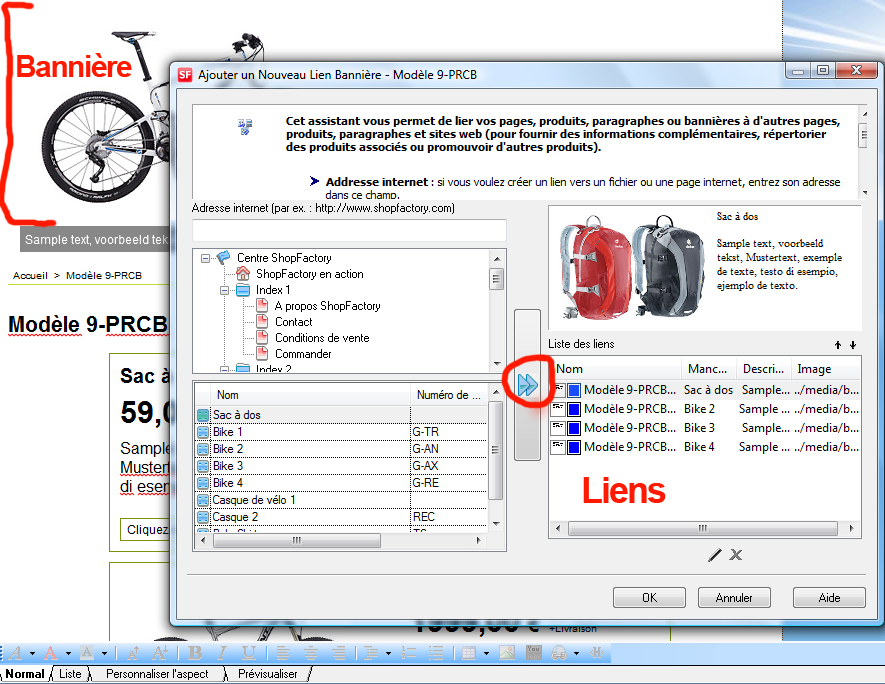Open Personnaliser l'aspect tab
885x684 pixels.
coord(157,674)
